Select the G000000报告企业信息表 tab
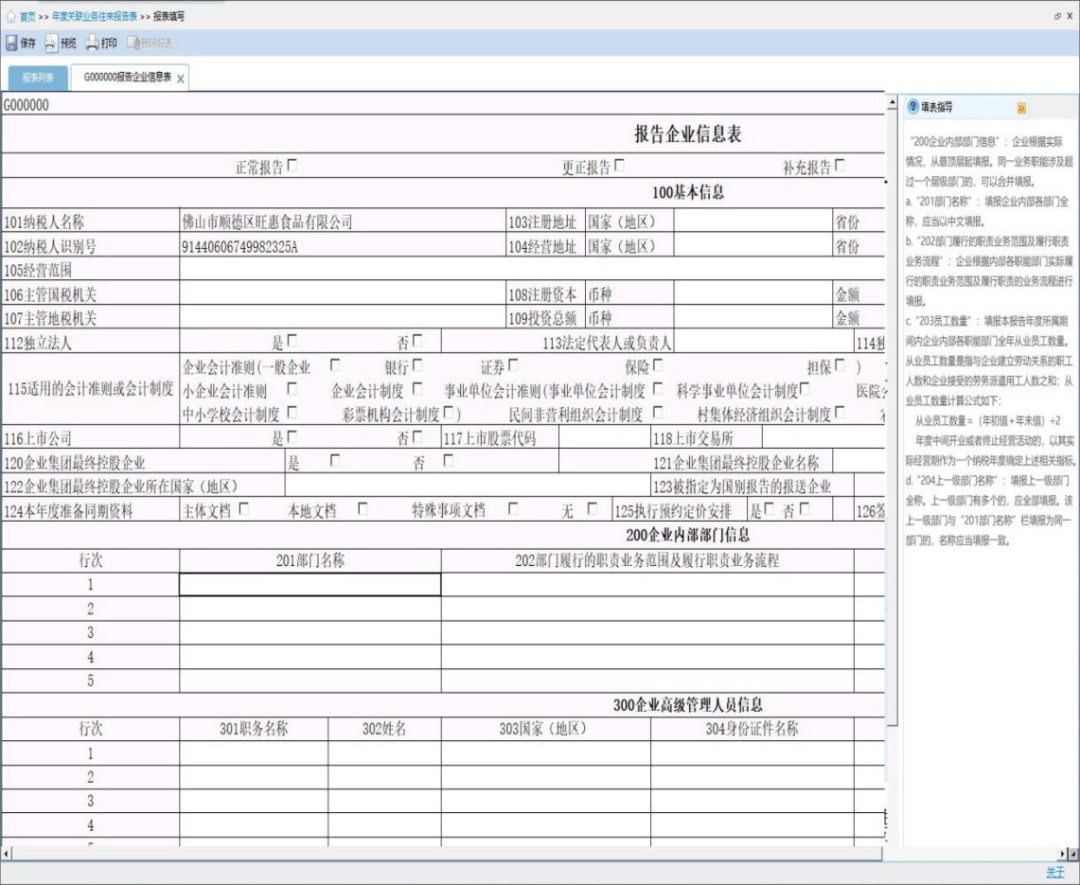The image size is (1080, 885). click(127, 77)
